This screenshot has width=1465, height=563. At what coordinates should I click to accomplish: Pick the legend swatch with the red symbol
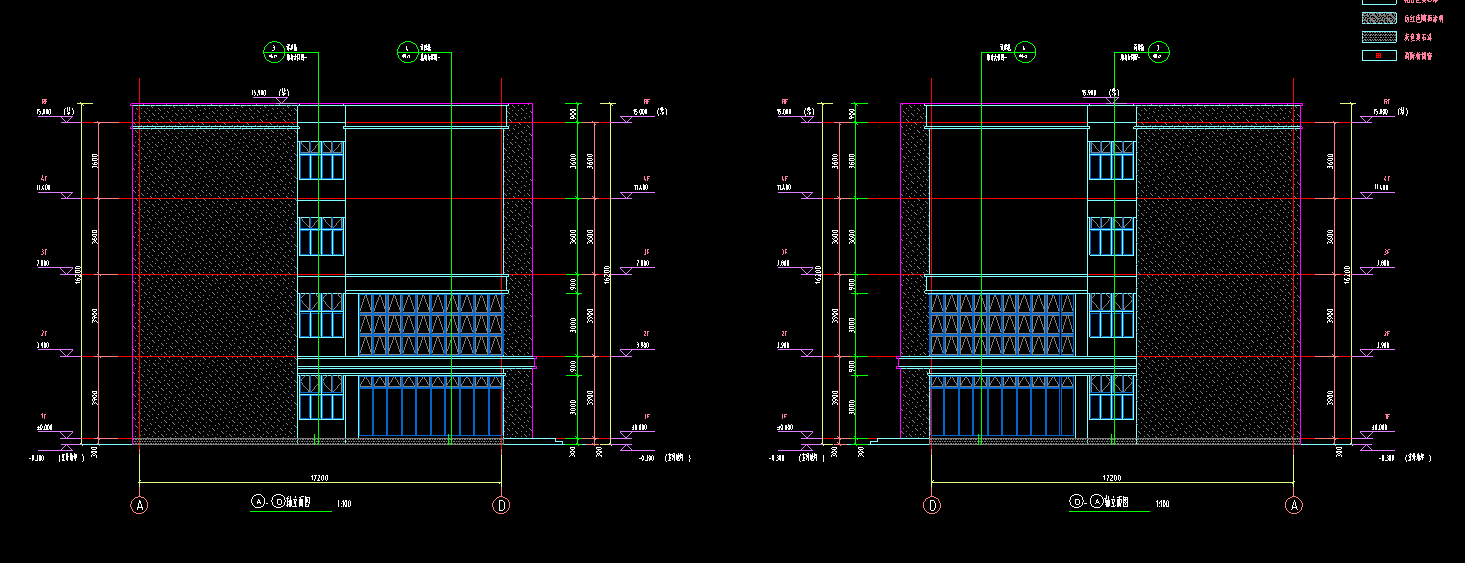click(x=1379, y=56)
